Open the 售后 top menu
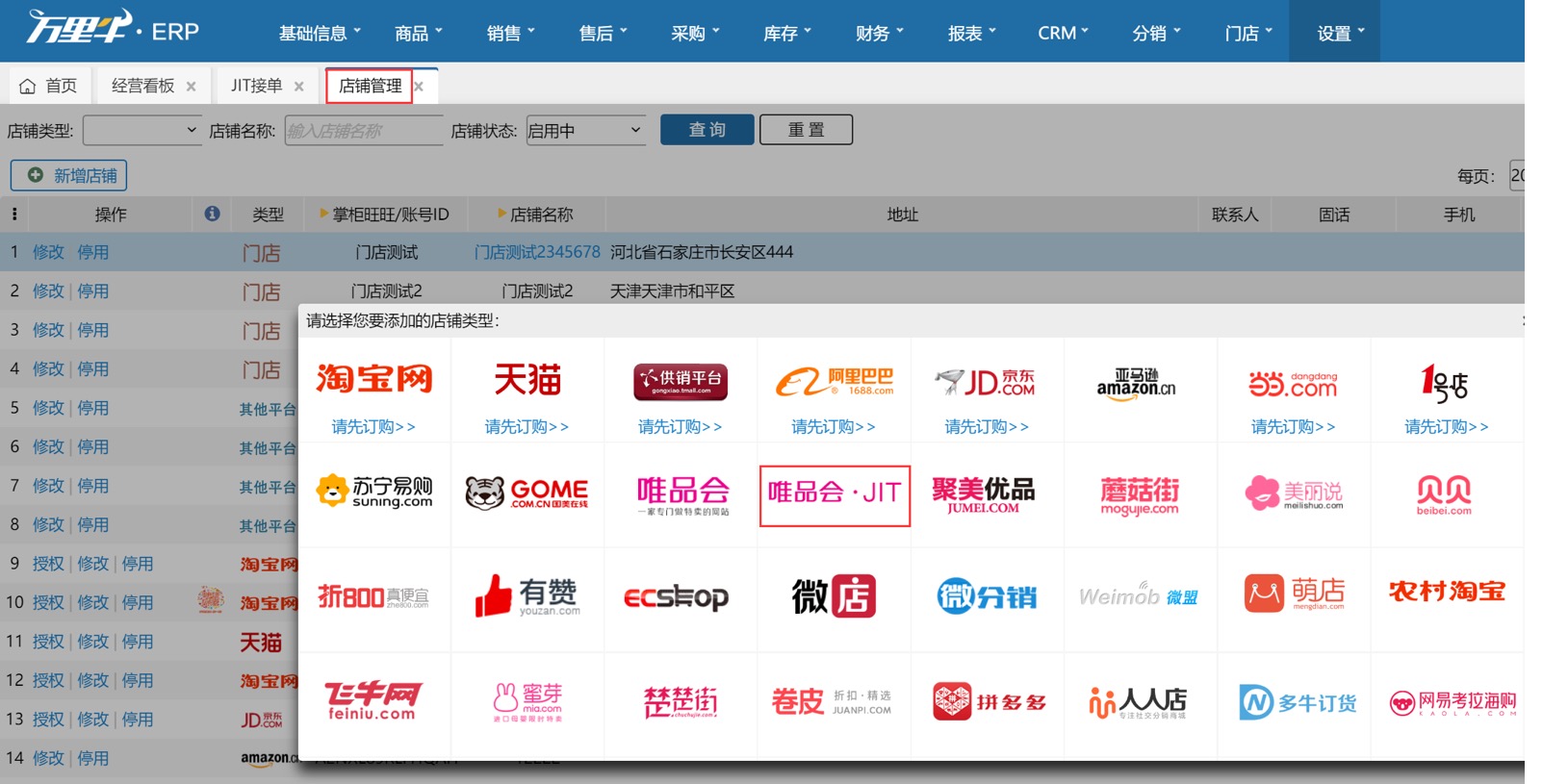The height and width of the screenshot is (784, 1568). coord(603,33)
